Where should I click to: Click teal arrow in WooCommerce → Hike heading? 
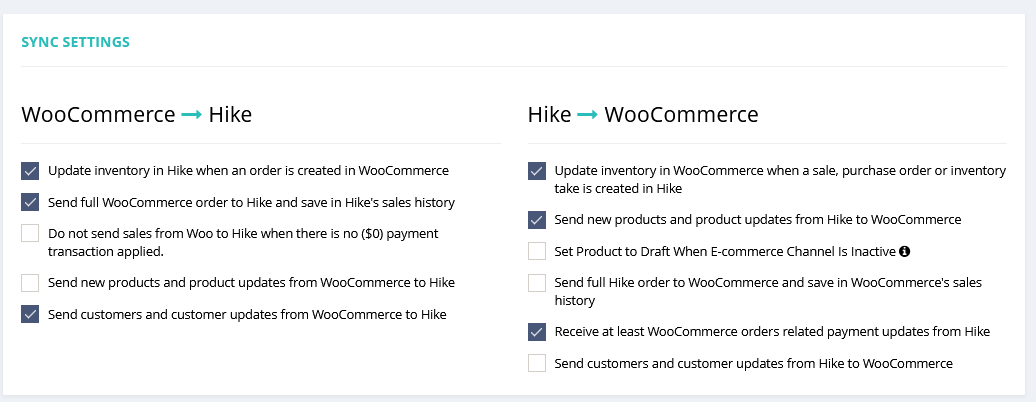pos(192,115)
